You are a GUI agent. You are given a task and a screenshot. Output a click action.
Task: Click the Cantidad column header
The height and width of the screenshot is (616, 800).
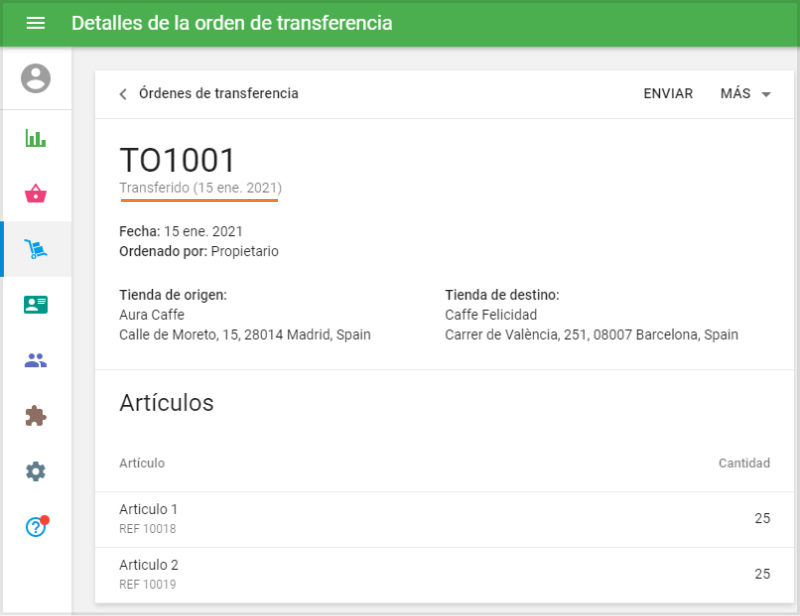pos(744,463)
